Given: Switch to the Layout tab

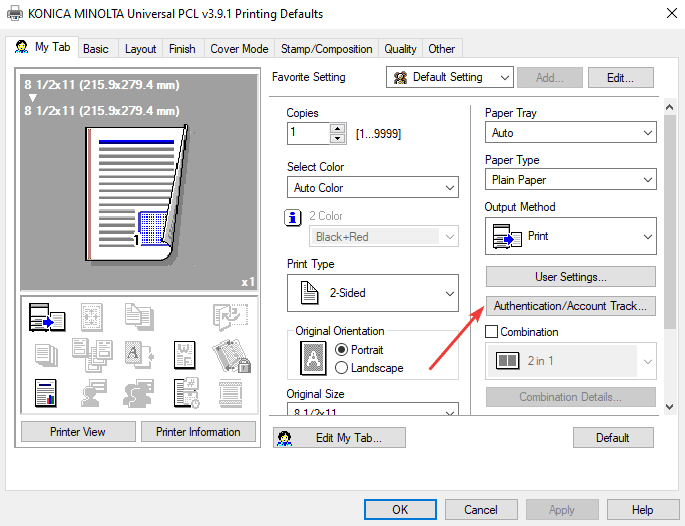Looking at the screenshot, I should [140, 49].
